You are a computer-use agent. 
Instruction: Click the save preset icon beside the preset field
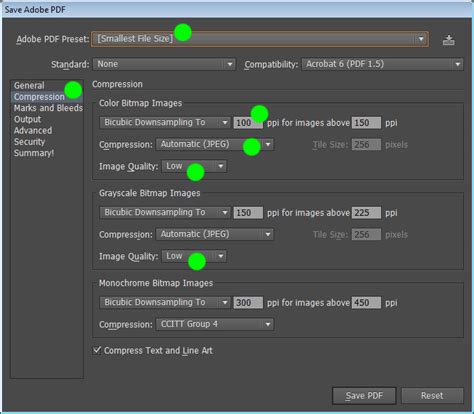click(x=449, y=40)
